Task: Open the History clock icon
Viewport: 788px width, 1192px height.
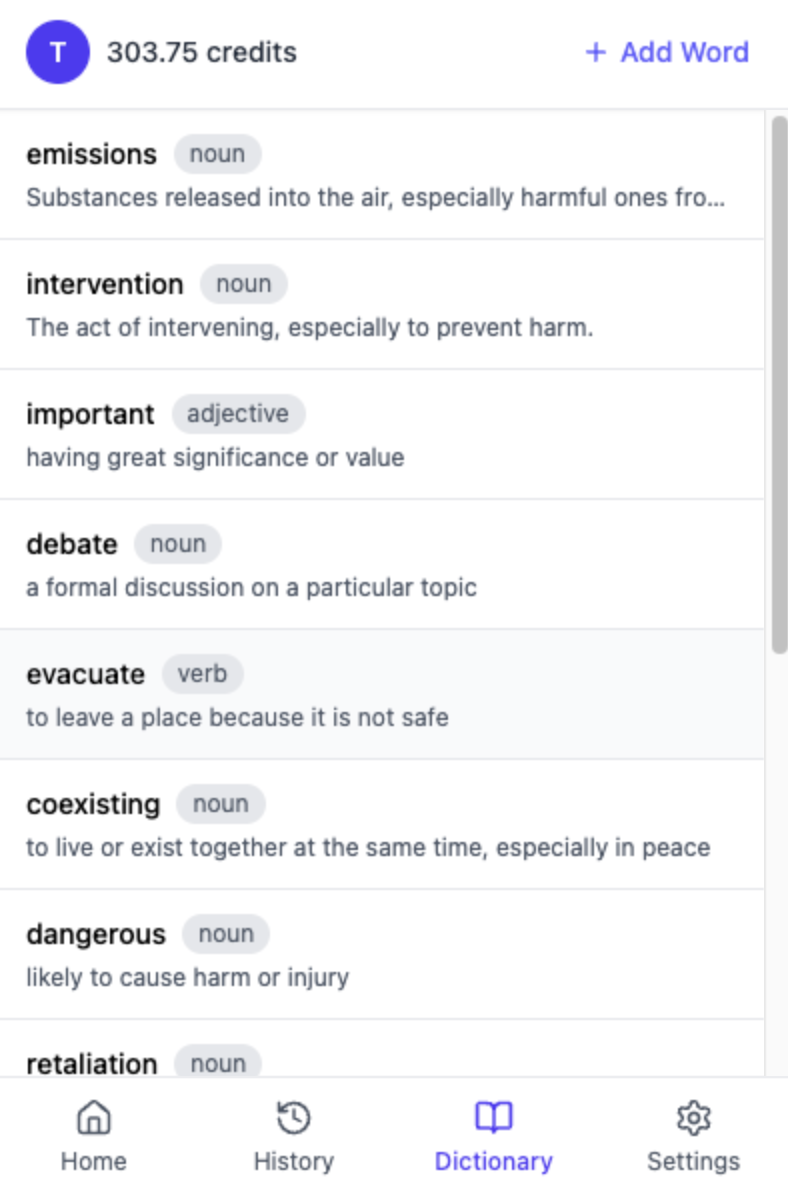Action: click(293, 1117)
